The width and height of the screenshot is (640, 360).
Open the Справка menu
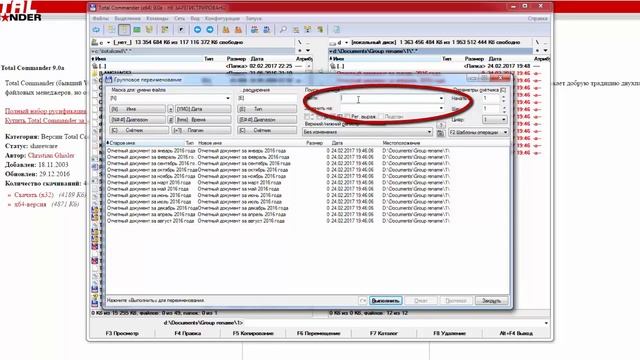click(x=537, y=18)
